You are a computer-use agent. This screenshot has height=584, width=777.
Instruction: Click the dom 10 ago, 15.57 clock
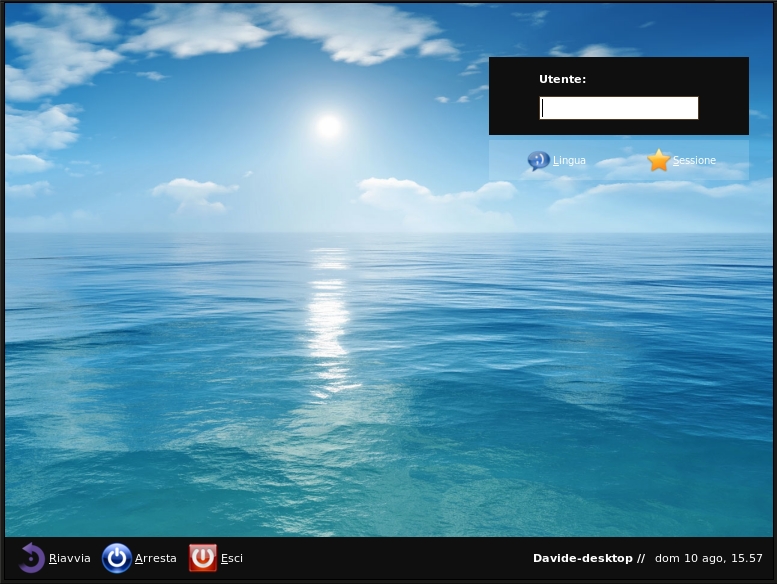pyautogui.click(x=709, y=558)
